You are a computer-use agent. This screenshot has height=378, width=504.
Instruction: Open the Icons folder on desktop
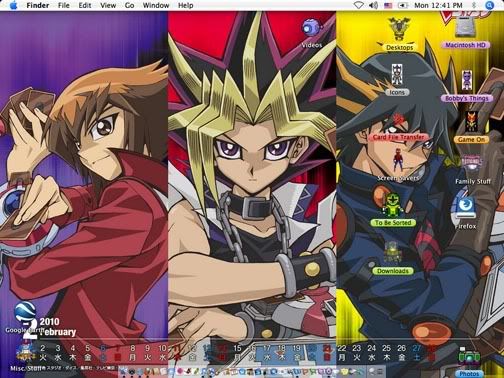397,75
